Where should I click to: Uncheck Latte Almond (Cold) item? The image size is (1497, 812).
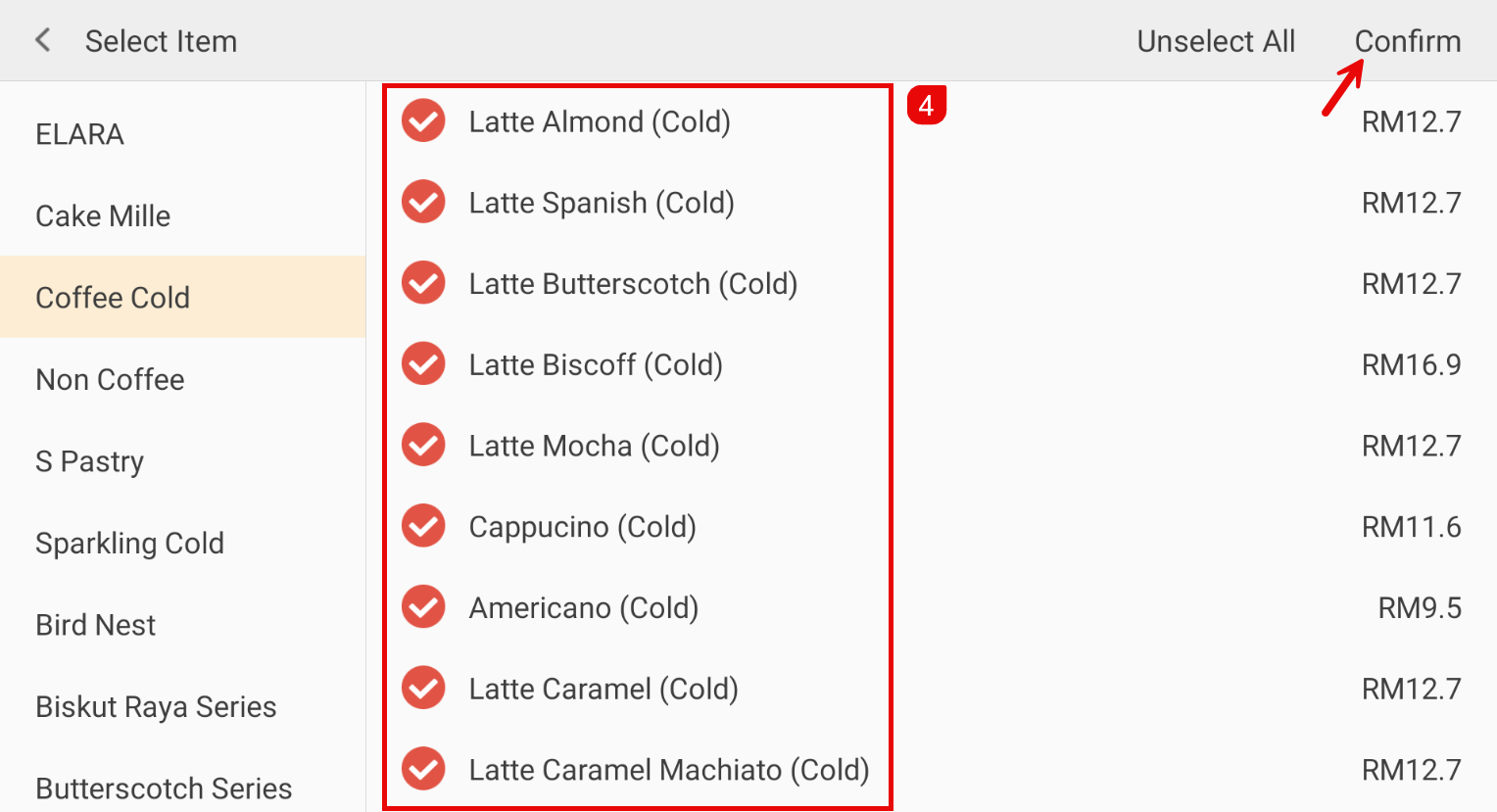click(x=423, y=121)
